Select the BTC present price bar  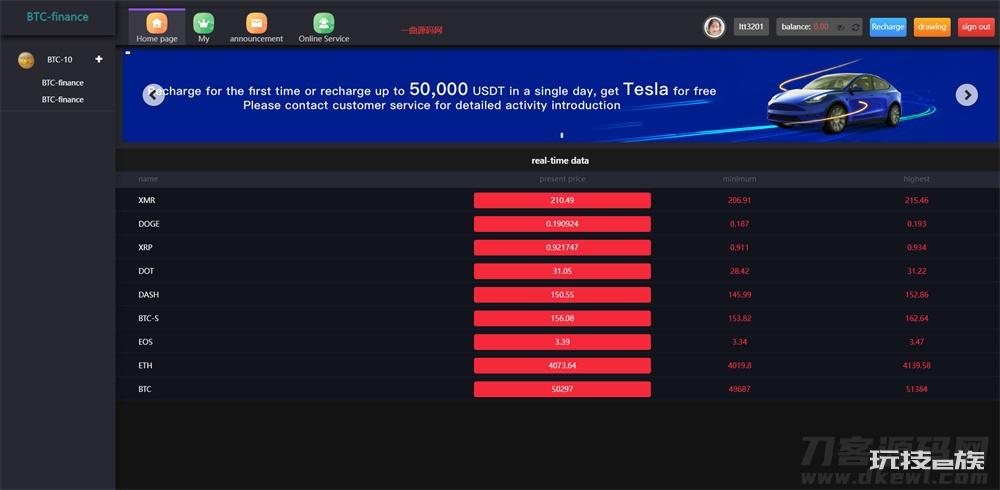[x=562, y=389]
